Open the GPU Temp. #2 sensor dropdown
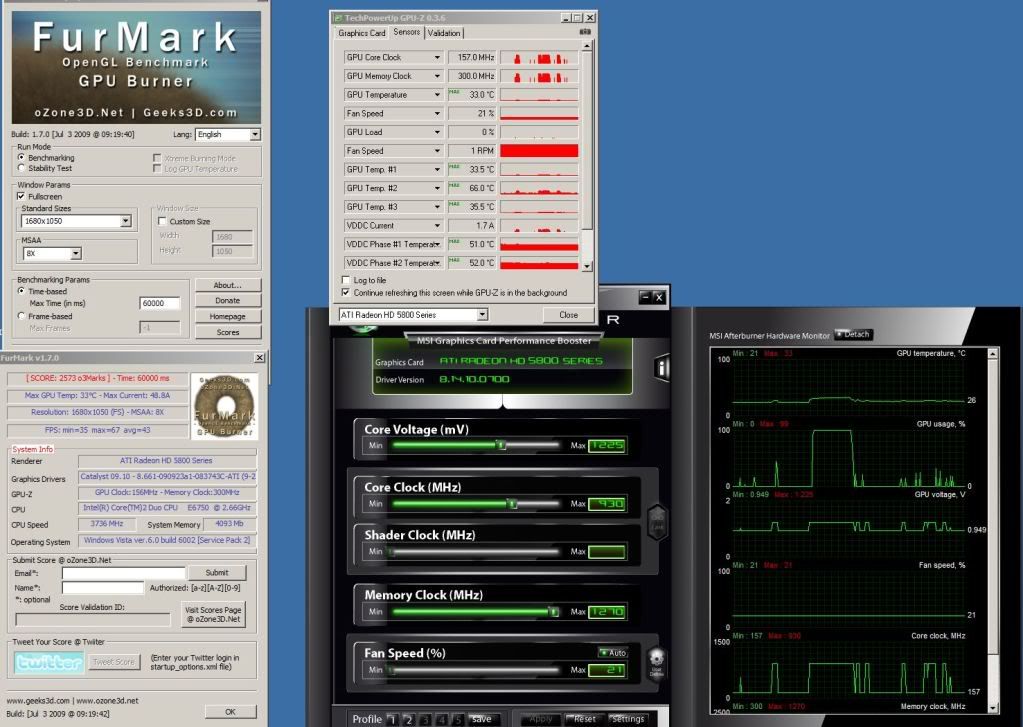The height and width of the screenshot is (727, 1023). (393, 188)
